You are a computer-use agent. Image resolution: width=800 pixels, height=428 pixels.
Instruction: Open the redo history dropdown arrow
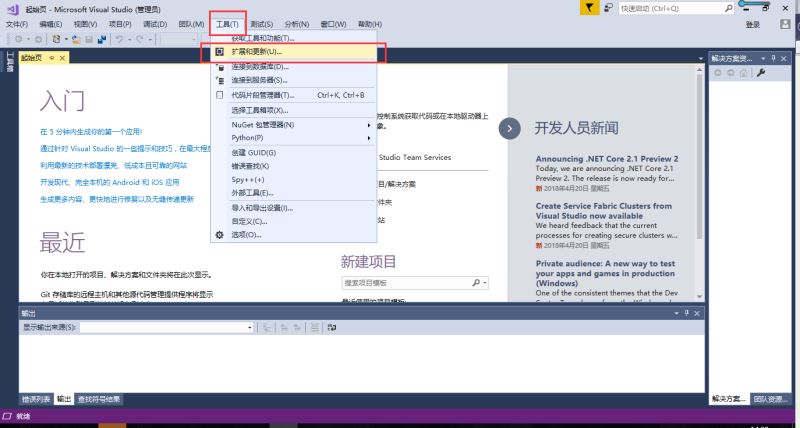click(x=148, y=39)
